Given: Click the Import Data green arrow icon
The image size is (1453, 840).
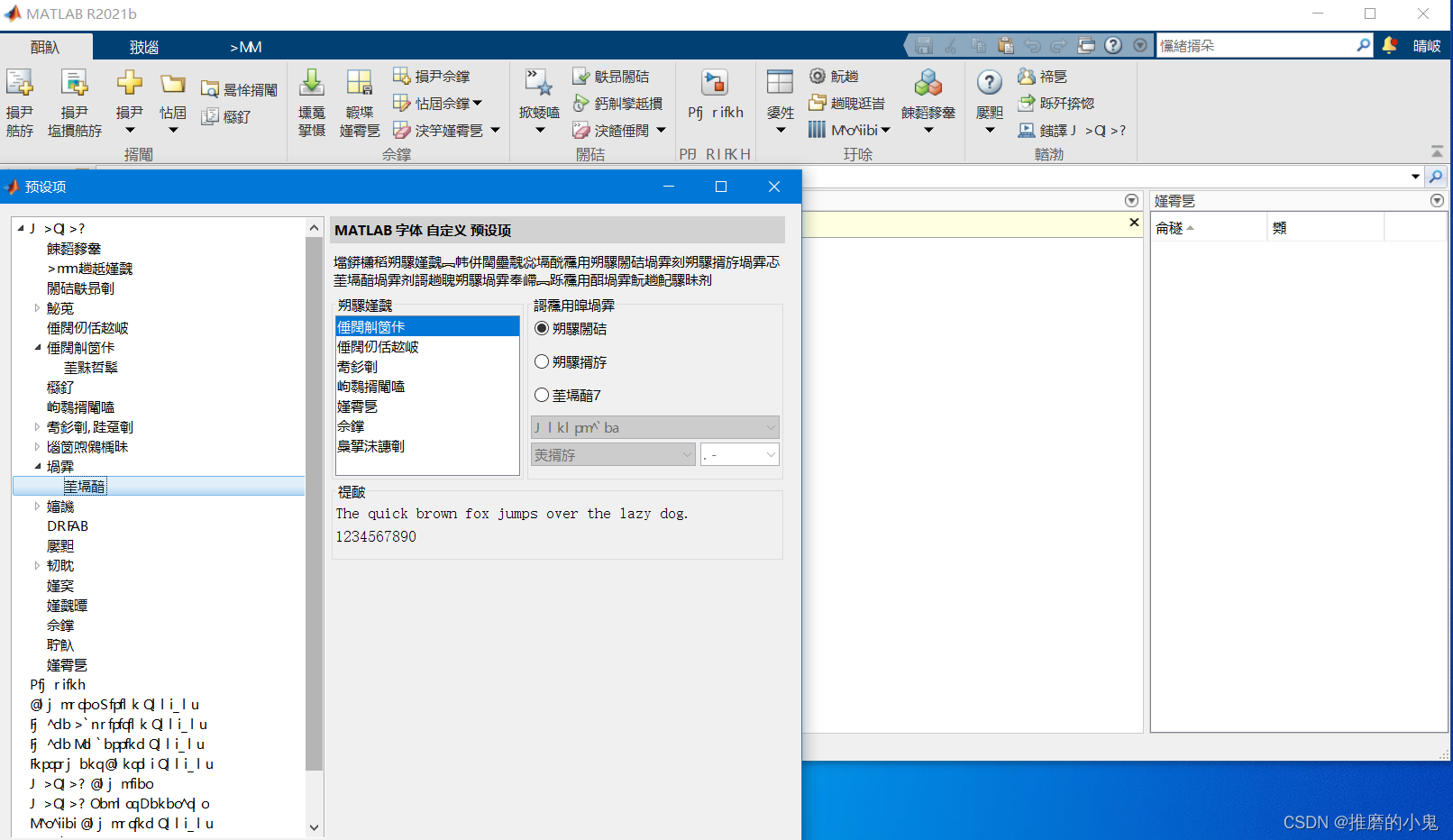Looking at the screenshot, I should coord(312,83).
